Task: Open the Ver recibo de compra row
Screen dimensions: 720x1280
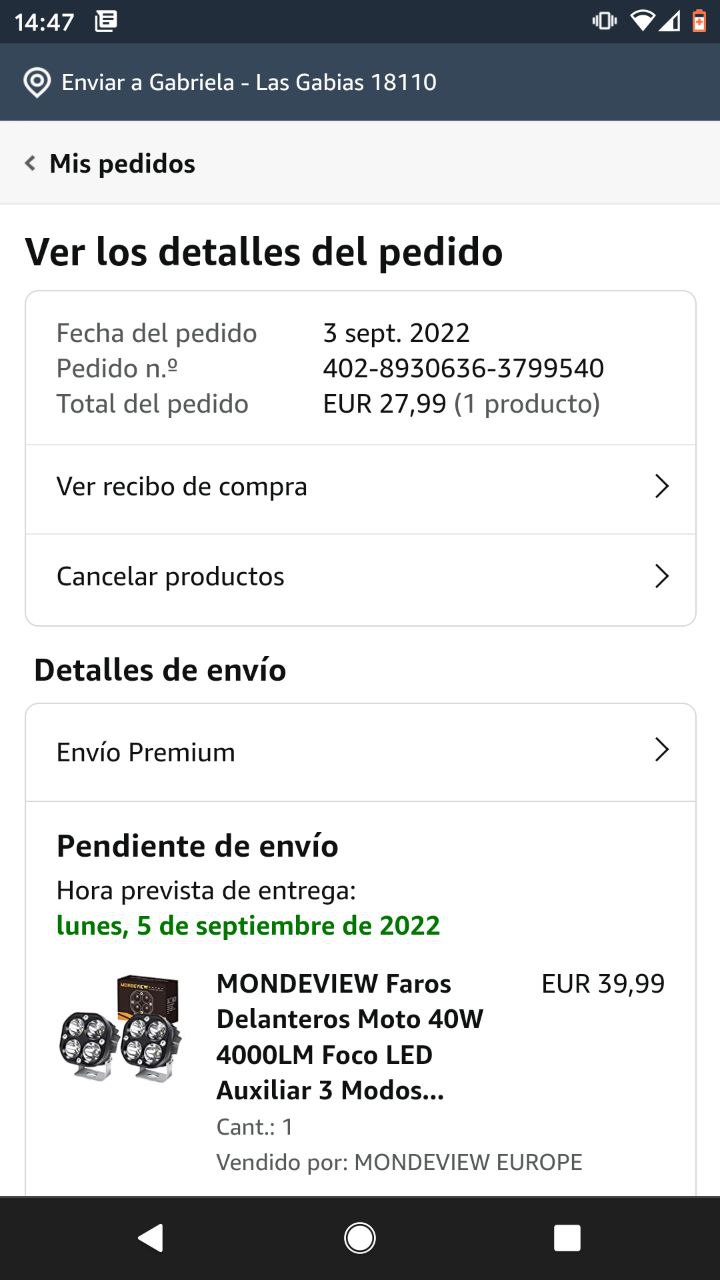Action: [x=182, y=487]
